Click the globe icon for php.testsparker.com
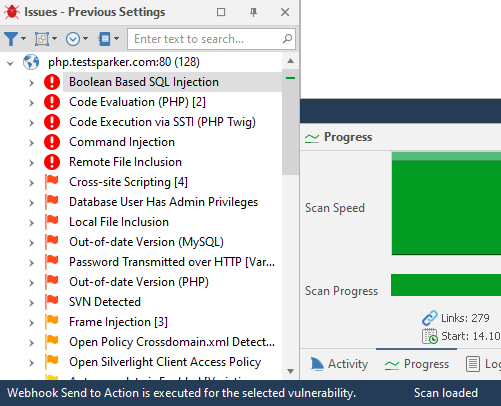501x406 pixels. pos(31,62)
